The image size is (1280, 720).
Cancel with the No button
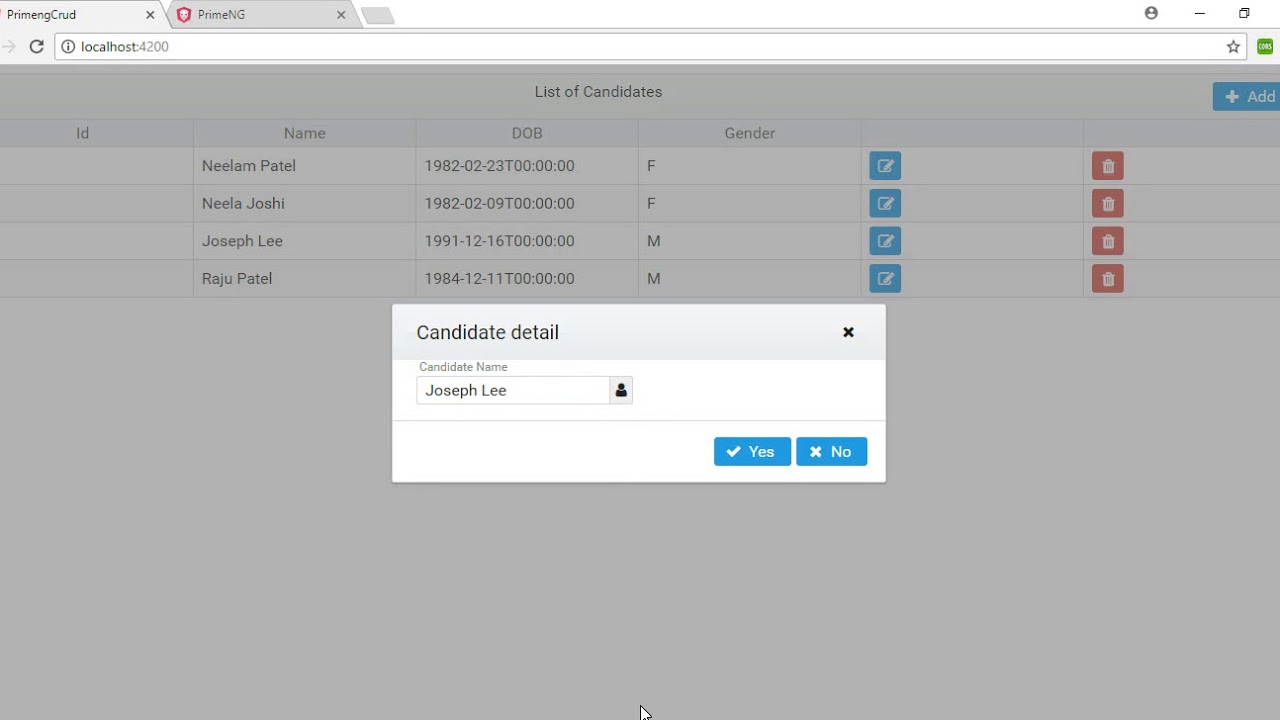pyautogui.click(x=831, y=452)
